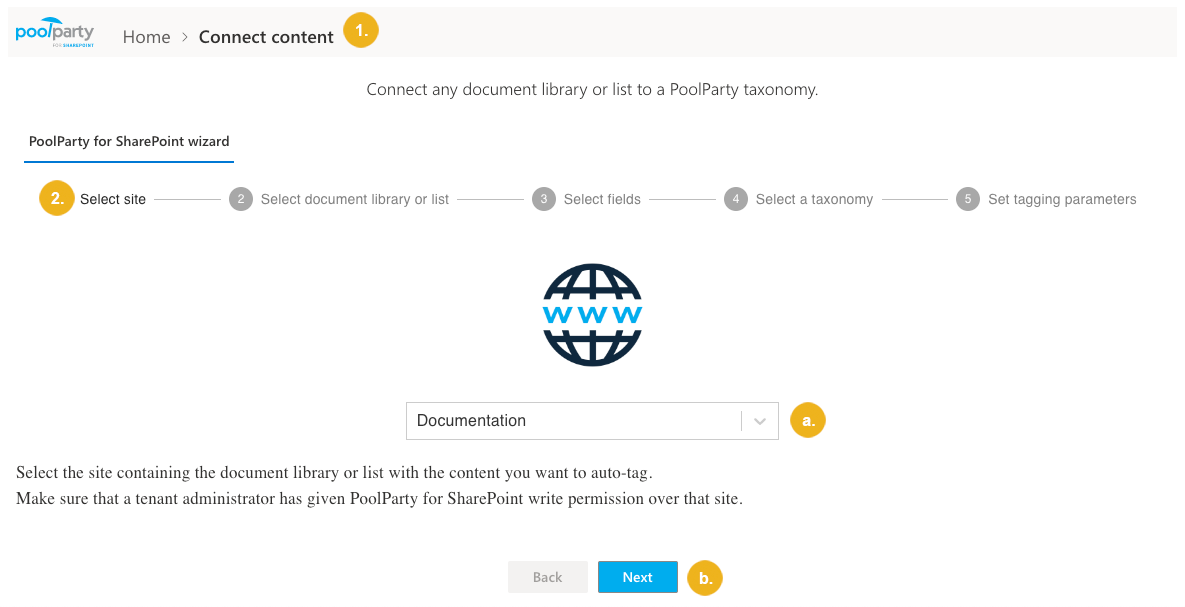Click the yellow b. annotation marker
The height and width of the screenshot is (607, 1185).
pos(705,578)
